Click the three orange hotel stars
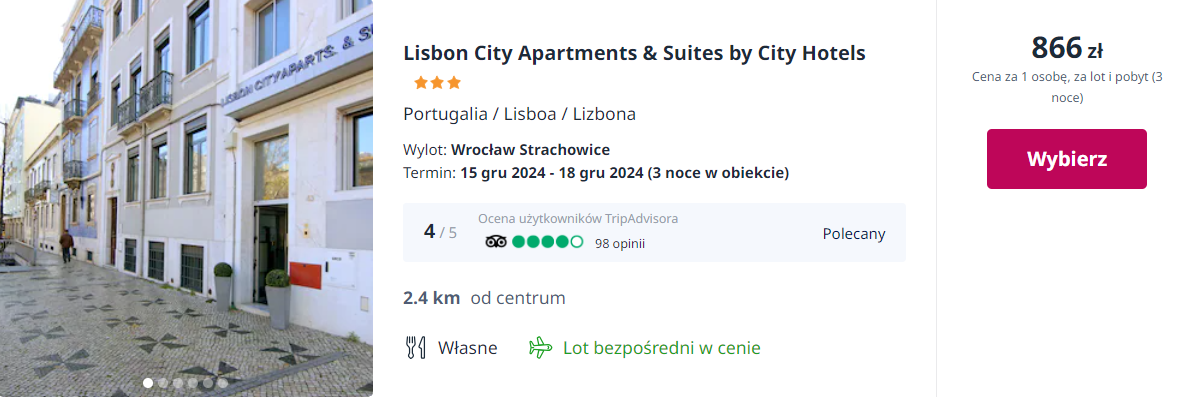Viewport: 1191px width, 397px height. tap(437, 83)
